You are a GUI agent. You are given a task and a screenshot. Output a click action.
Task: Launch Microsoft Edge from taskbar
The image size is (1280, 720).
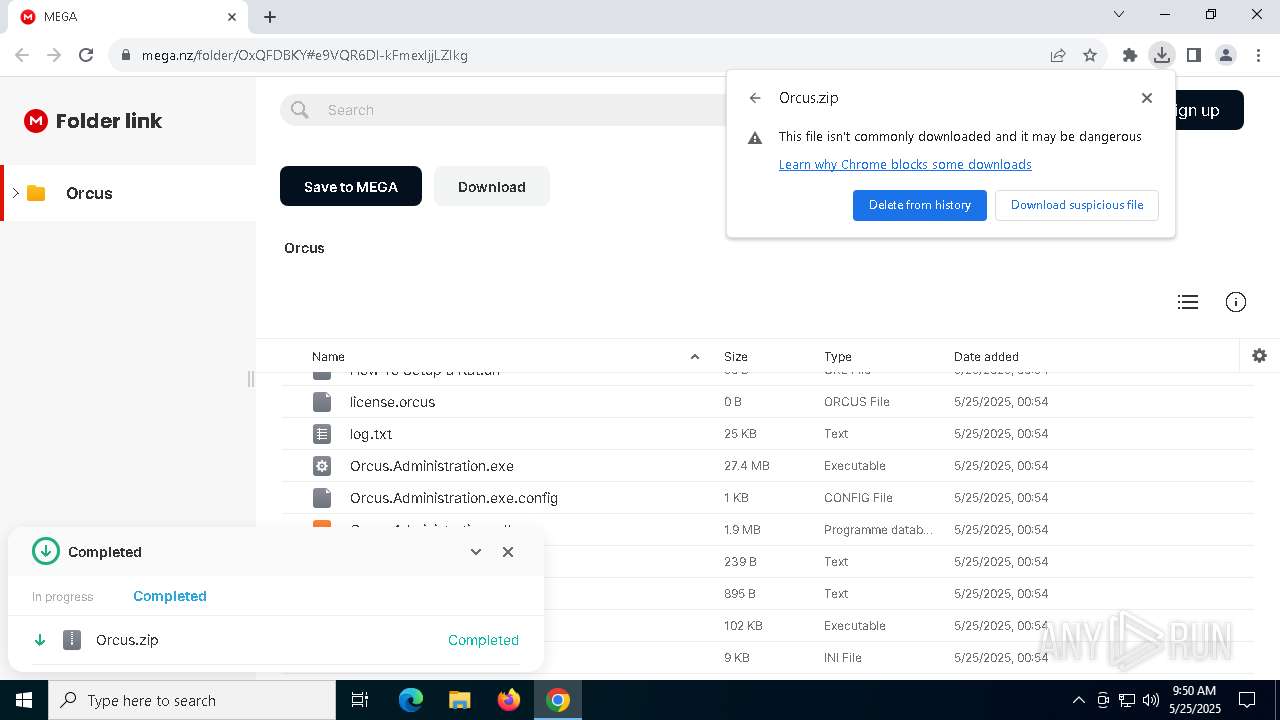click(x=411, y=700)
